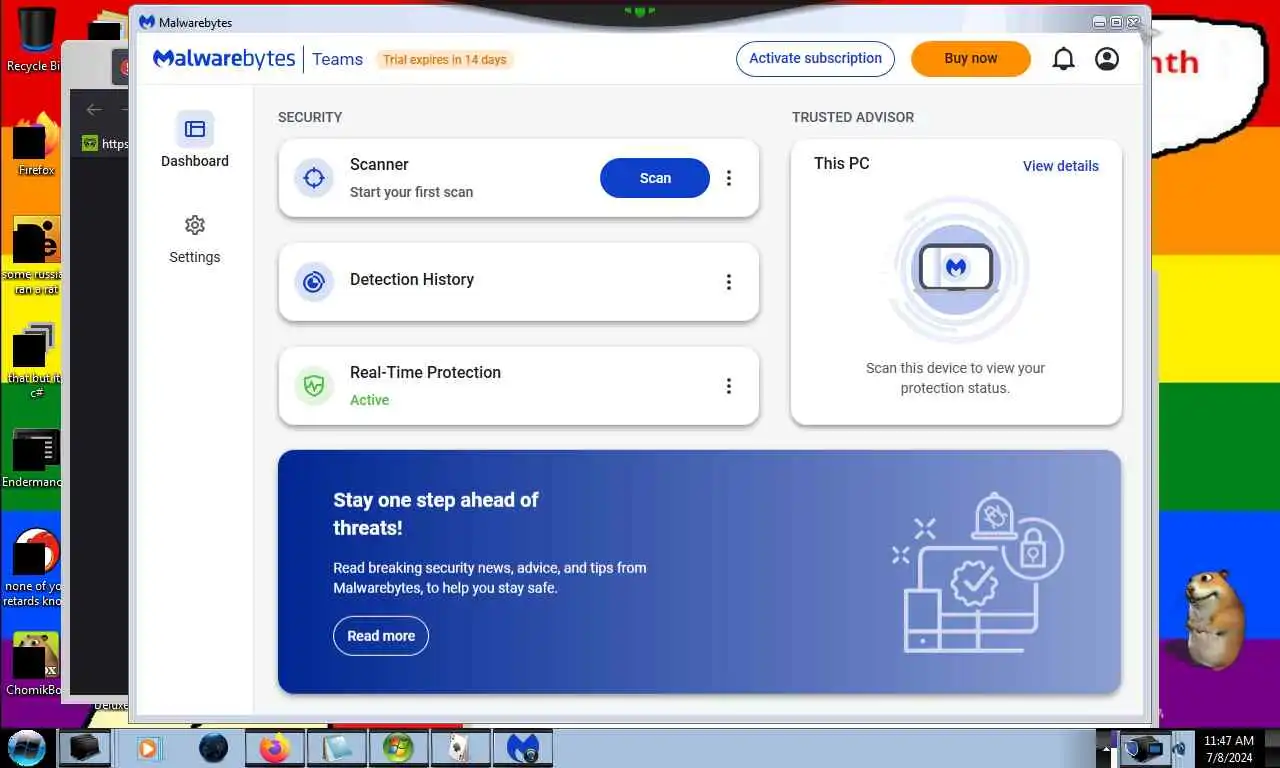Viewport: 1280px width, 768px height.
Task: Open the ChomikBox desktop icon
Action: click(34, 663)
